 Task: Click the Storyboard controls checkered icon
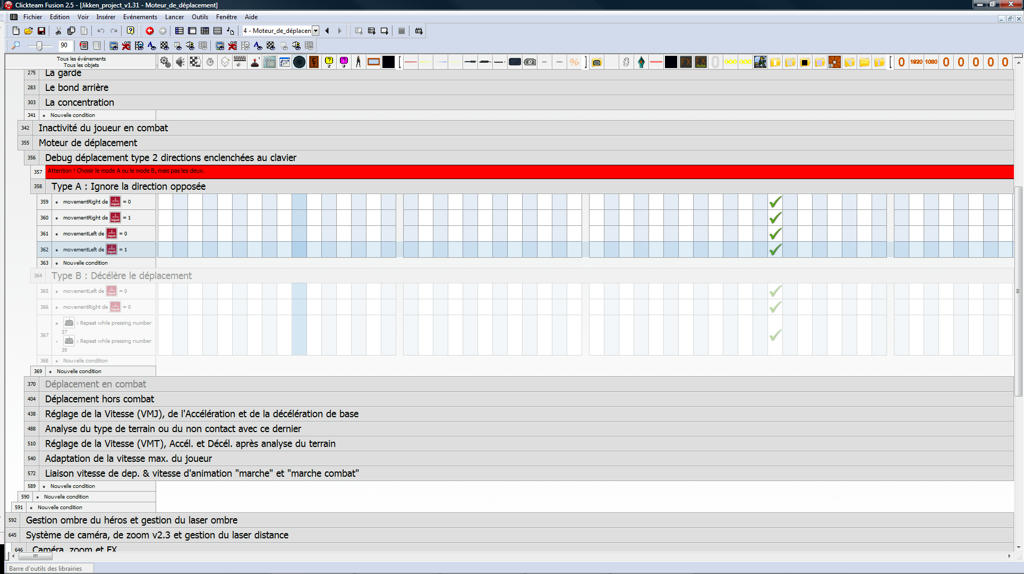pos(195,62)
